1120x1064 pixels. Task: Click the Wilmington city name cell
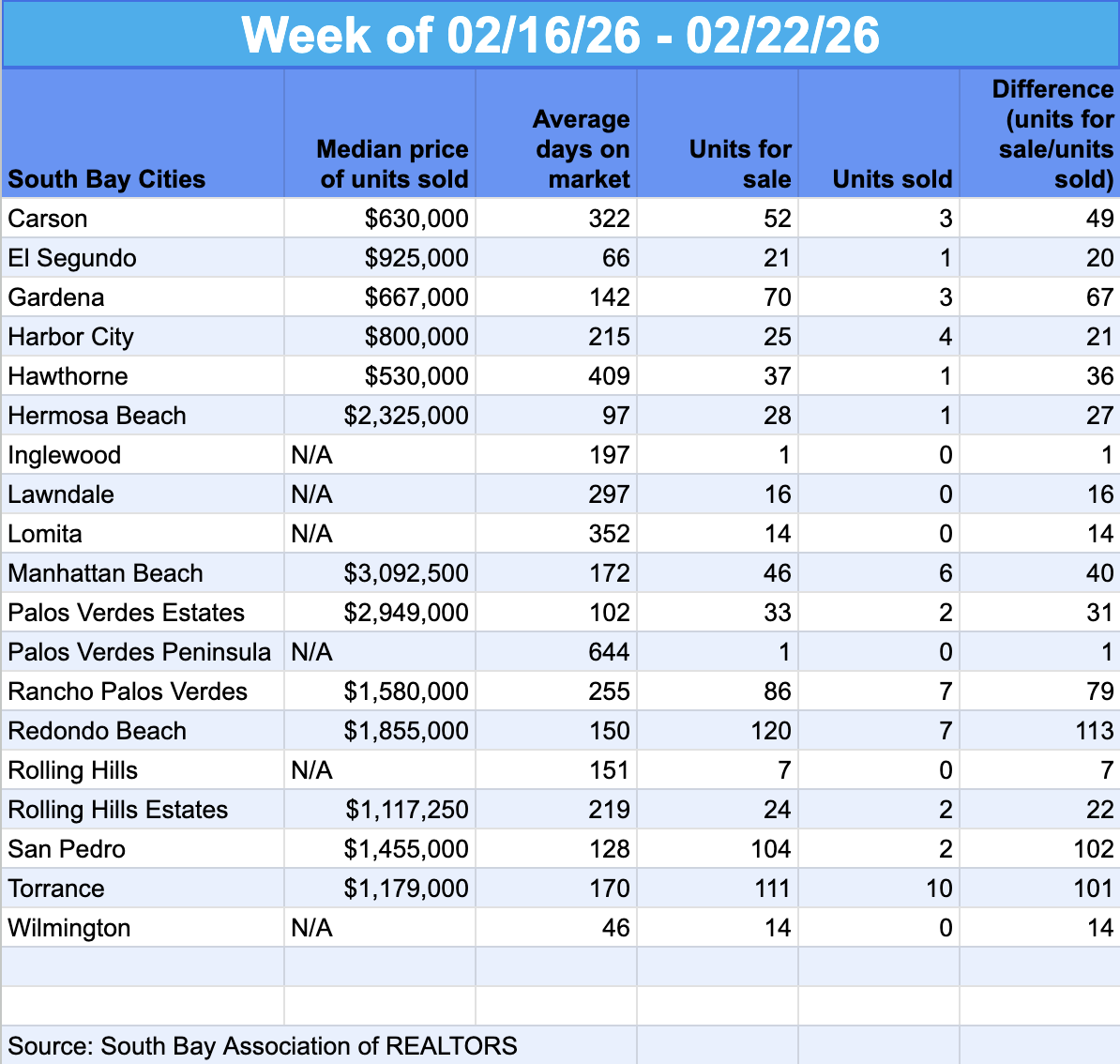[x=69, y=928]
